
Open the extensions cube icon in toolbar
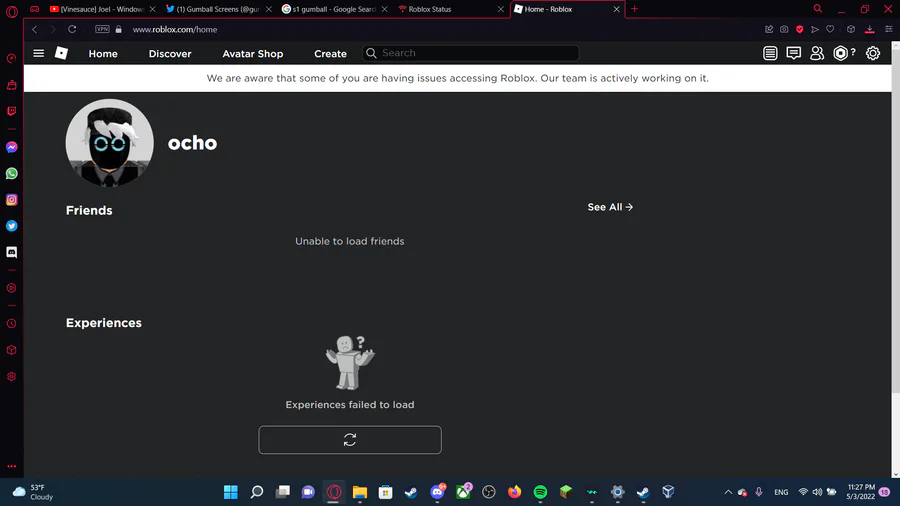pyautogui.click(x=851, y=29)
